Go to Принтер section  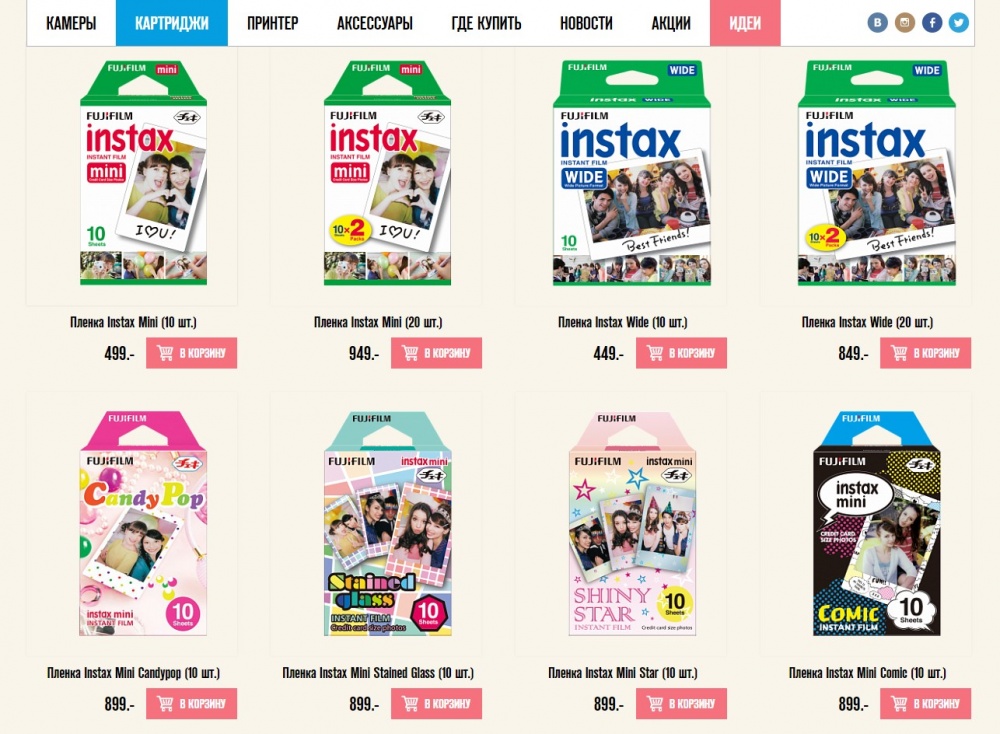[x=272, y=24]
